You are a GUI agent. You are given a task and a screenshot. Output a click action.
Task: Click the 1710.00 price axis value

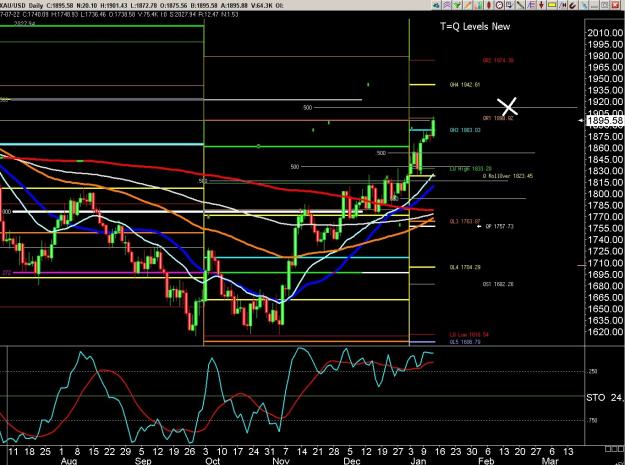[x=605, y=263]
